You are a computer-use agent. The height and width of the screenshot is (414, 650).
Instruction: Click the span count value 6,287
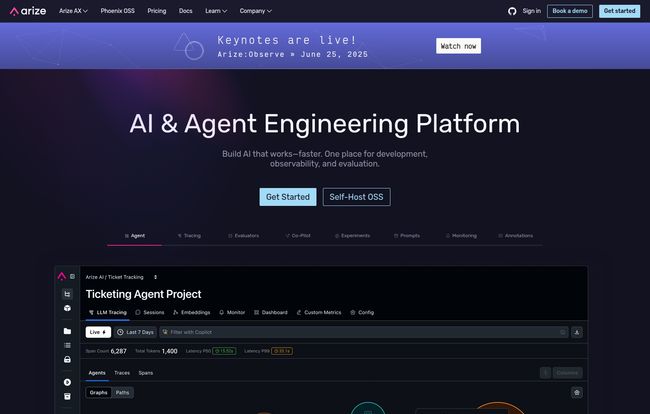tap(119, 351)
